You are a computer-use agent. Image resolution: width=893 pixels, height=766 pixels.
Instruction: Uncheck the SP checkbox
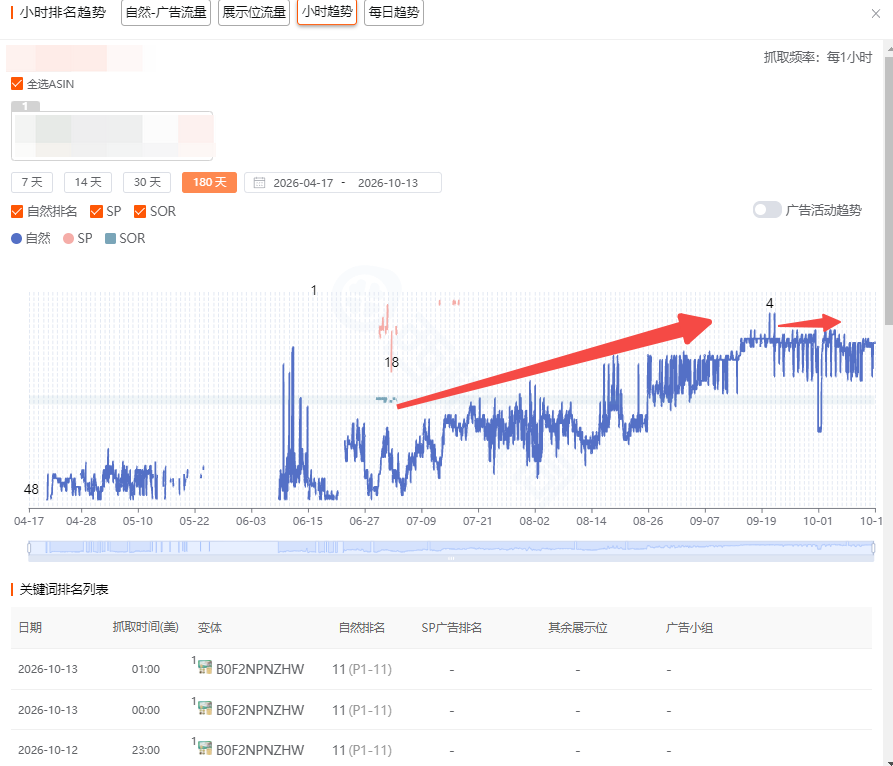click(x=96, y=211)
